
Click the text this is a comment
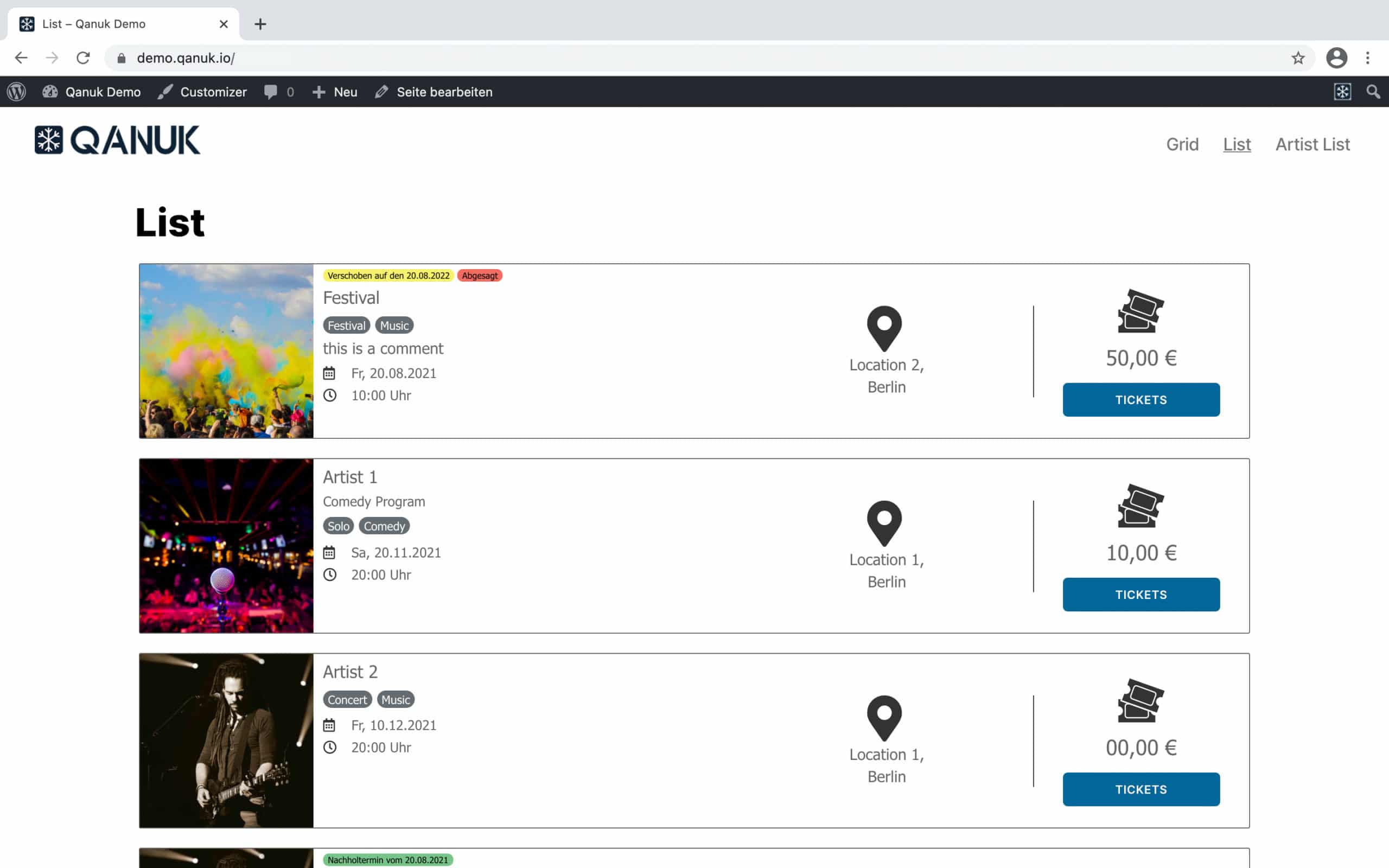click(x=383, y=348)
